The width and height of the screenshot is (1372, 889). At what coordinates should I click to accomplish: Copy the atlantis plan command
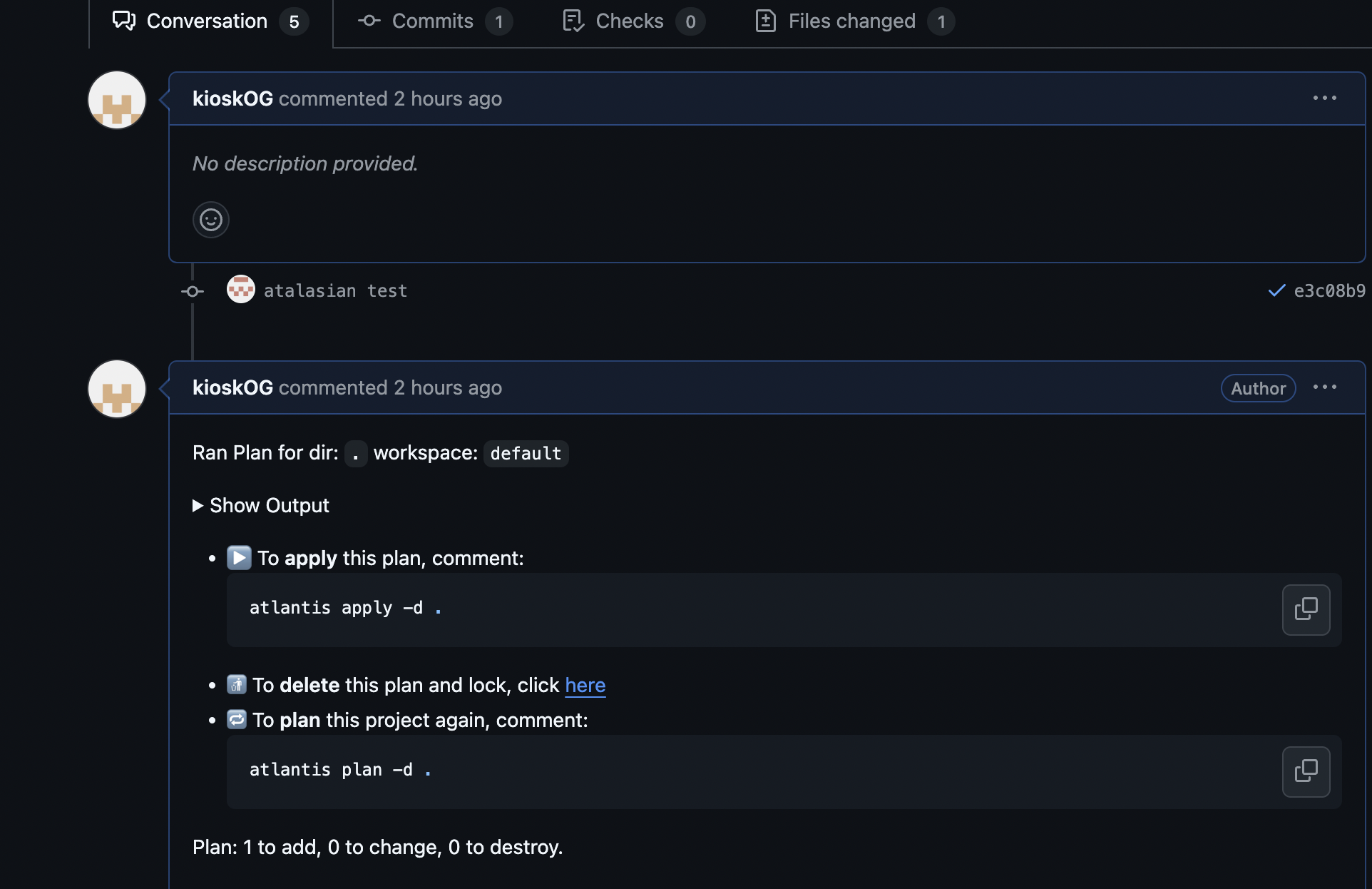[1306, 771]
